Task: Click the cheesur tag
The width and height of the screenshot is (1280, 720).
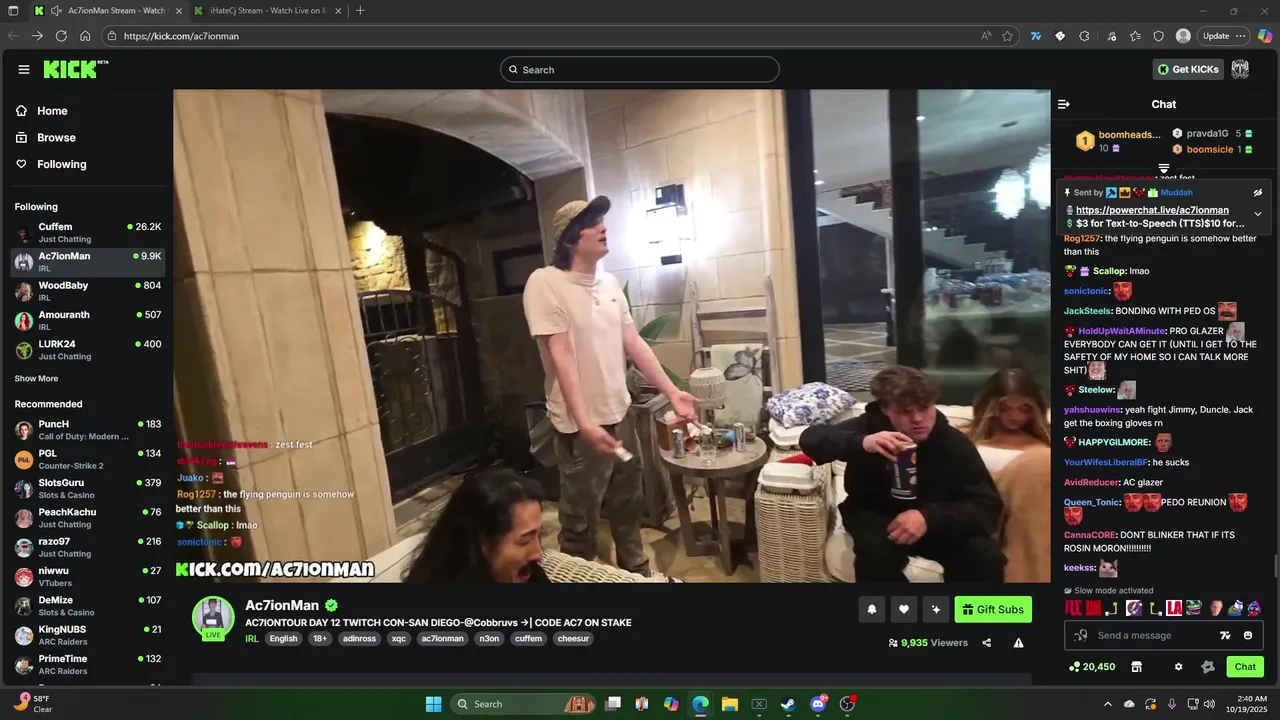Action: coord(573,638)
